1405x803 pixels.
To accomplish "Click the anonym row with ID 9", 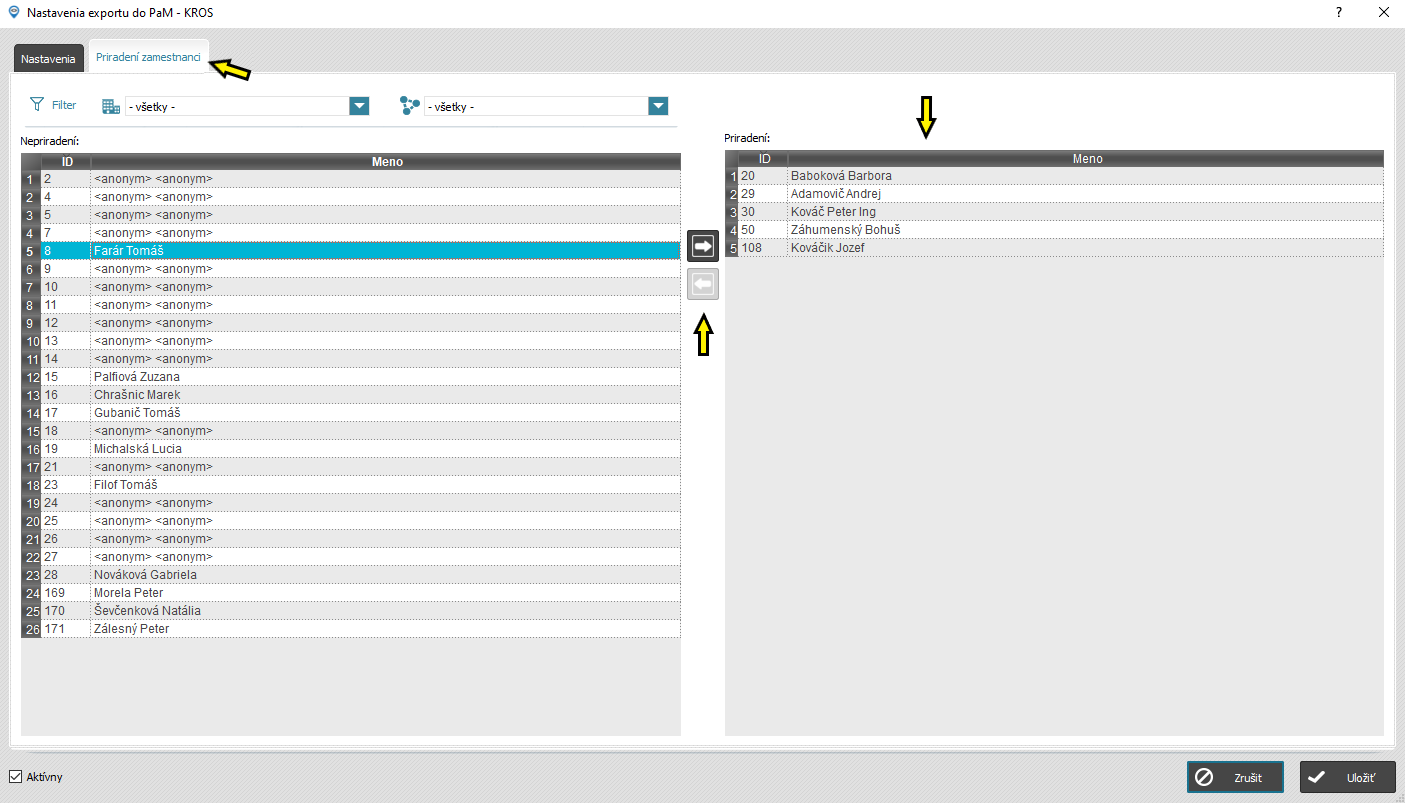I will [351, 269].
